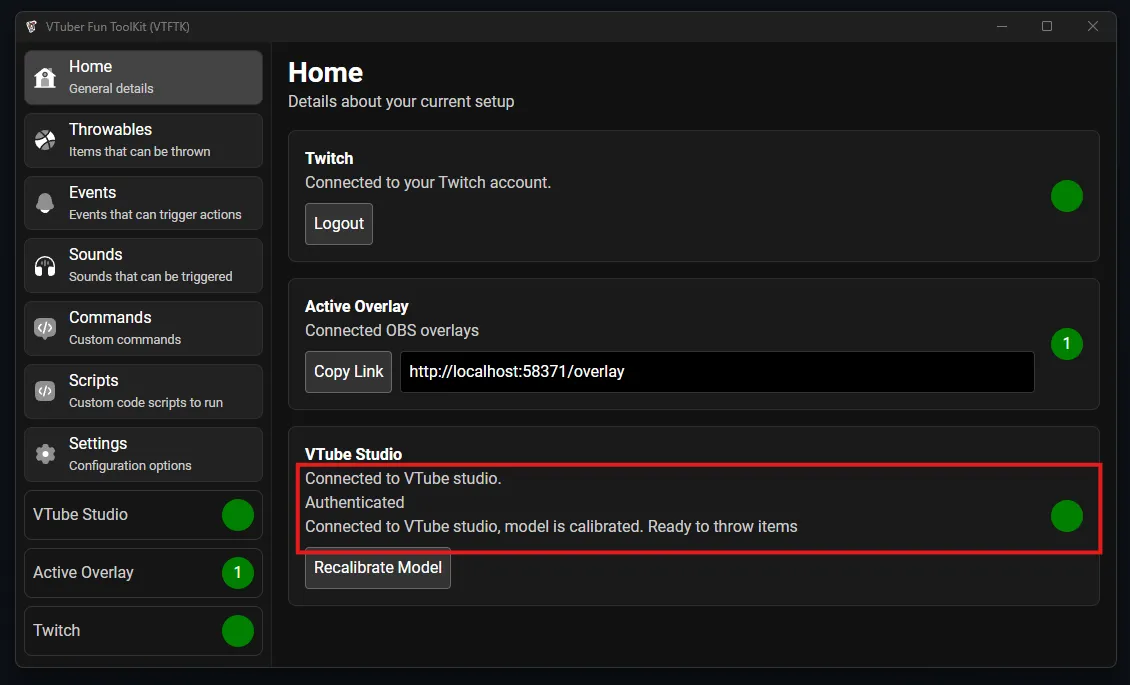Click the Home house icon in sidebar
The image size is (1130, 685).
pos(45,78)
